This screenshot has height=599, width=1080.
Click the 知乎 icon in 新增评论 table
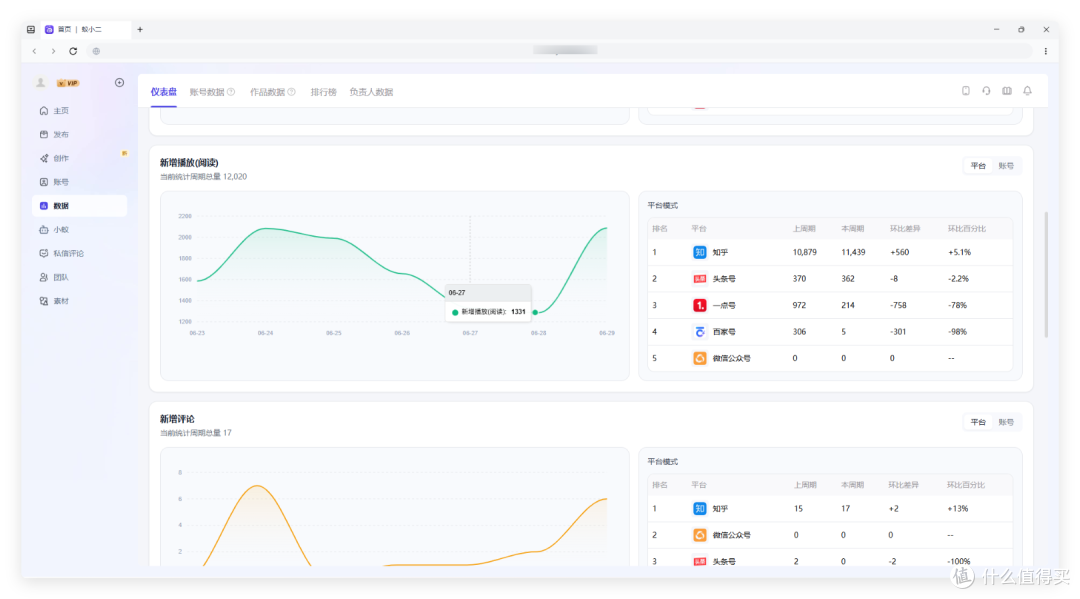[x=699, y=509]
